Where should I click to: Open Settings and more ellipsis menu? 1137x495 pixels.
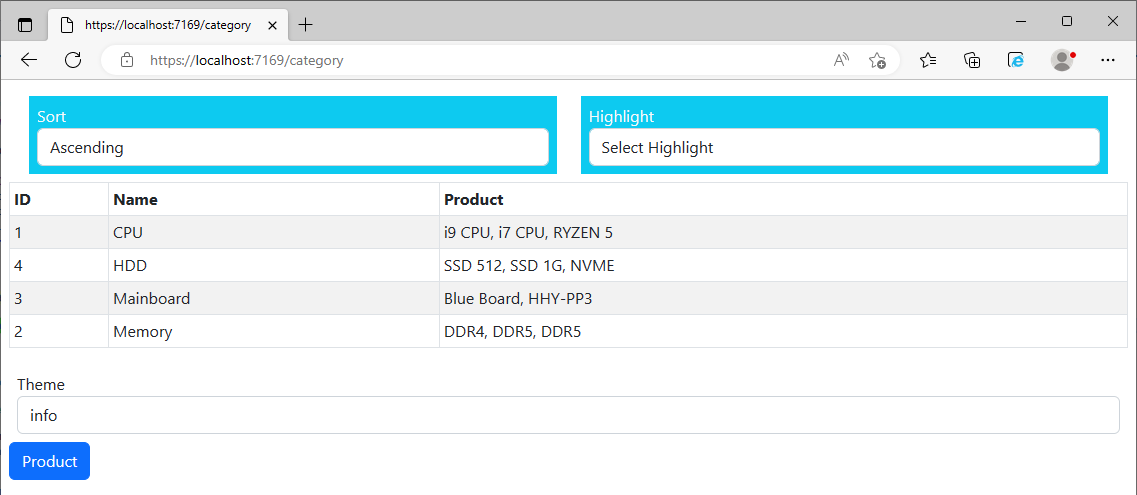(1107, 60)
